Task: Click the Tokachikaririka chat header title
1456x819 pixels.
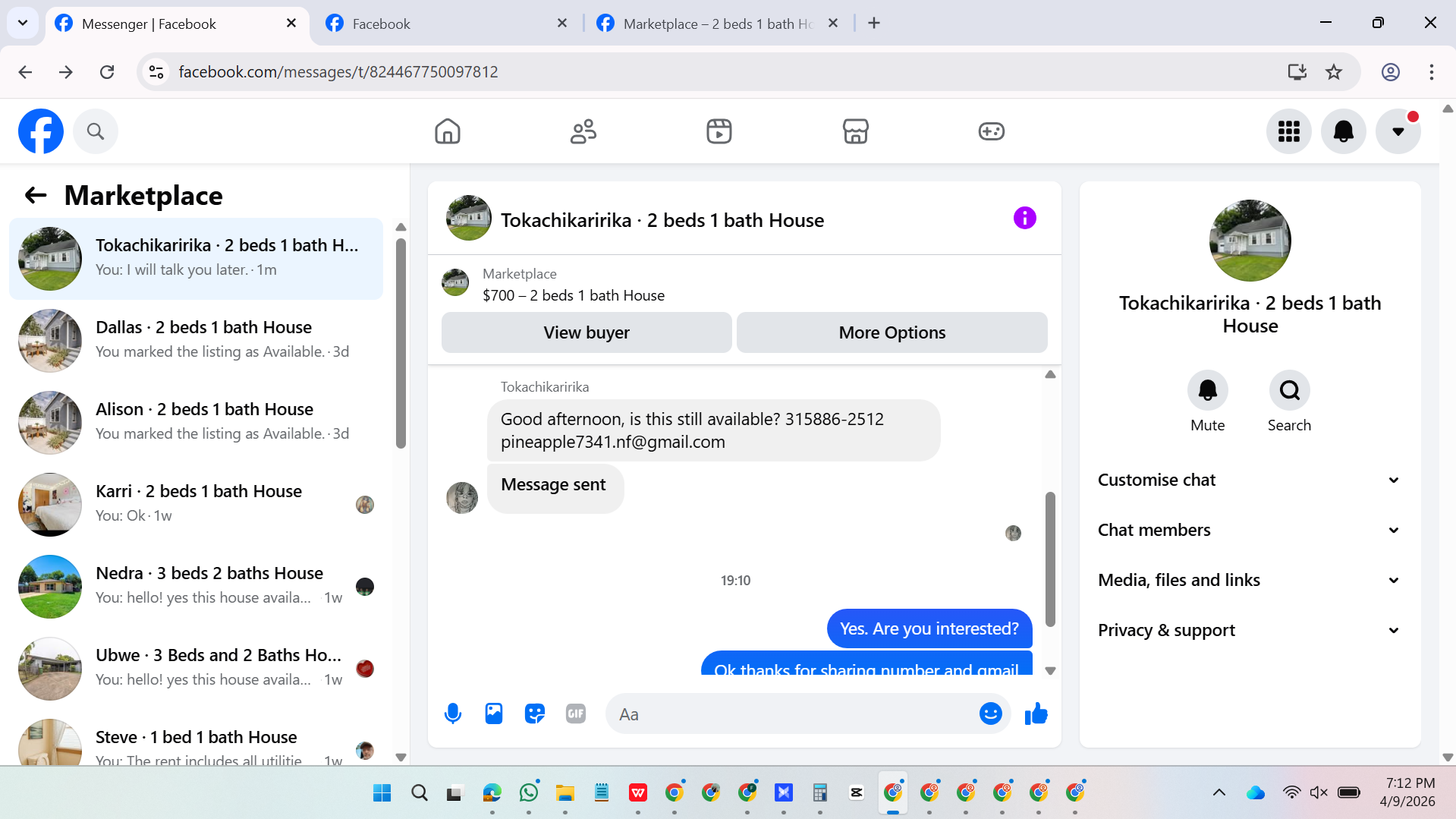Action: pos(662,220)
